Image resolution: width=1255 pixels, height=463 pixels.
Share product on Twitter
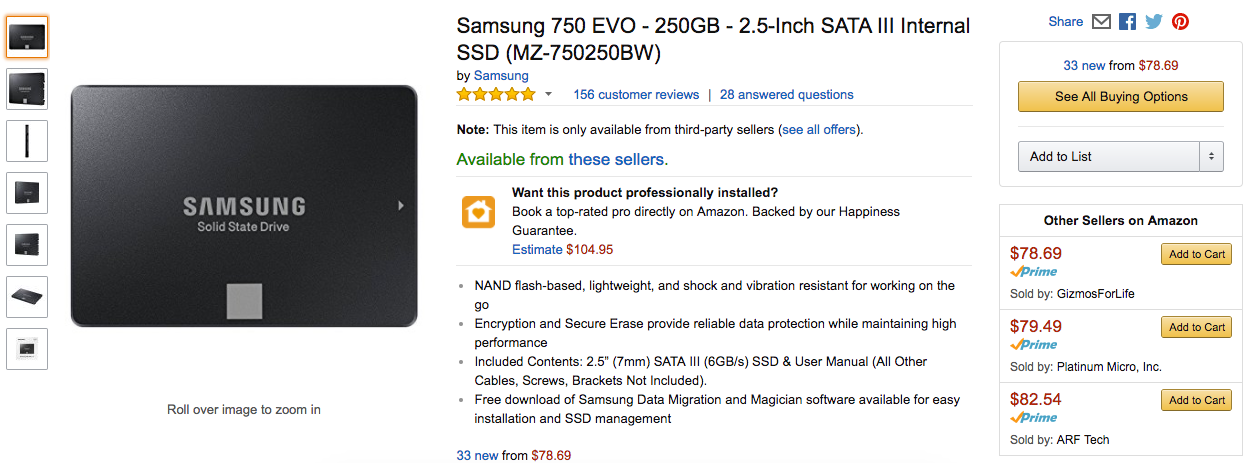1154,22
